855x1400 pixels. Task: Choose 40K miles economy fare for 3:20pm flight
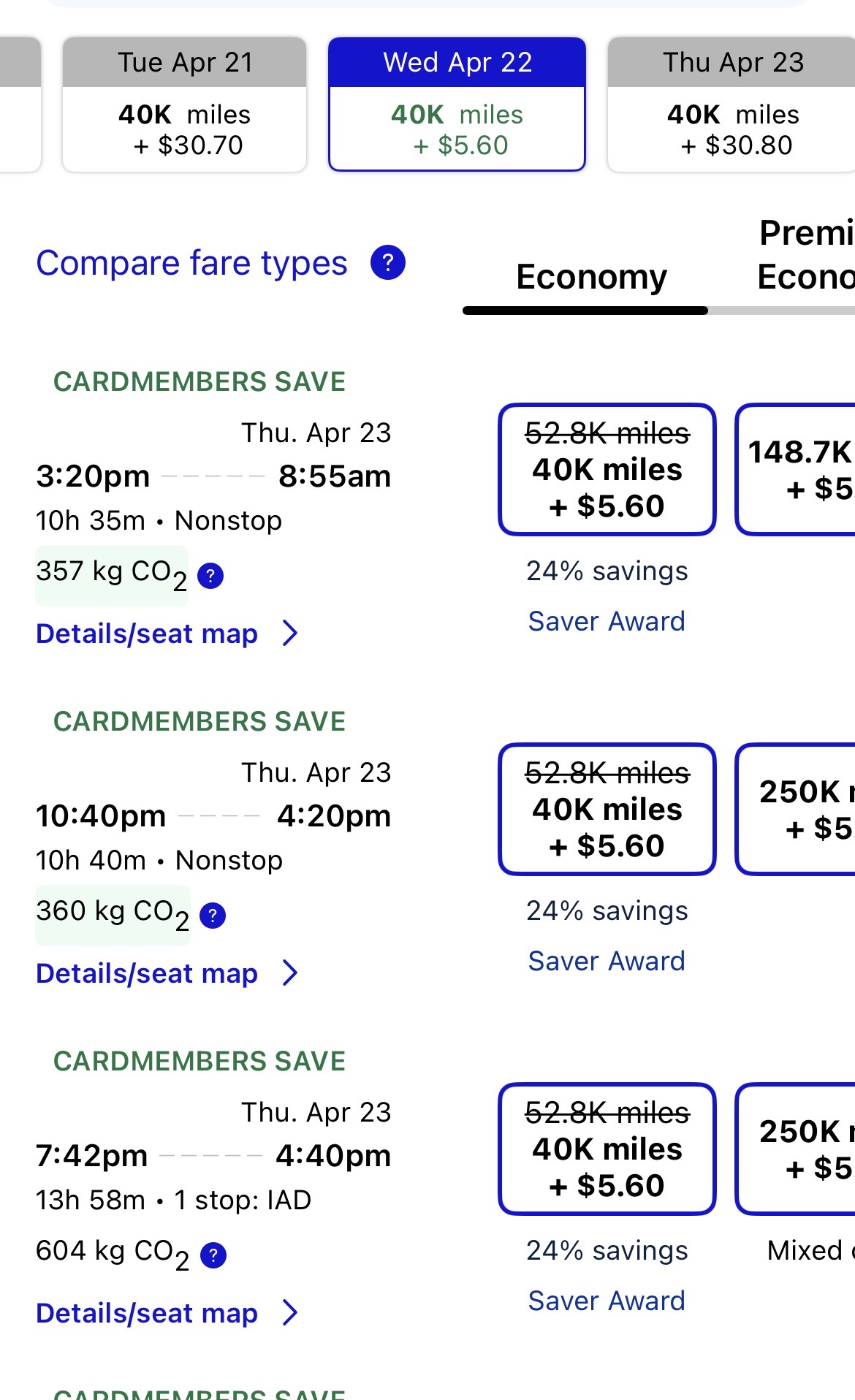coord(607,470)
